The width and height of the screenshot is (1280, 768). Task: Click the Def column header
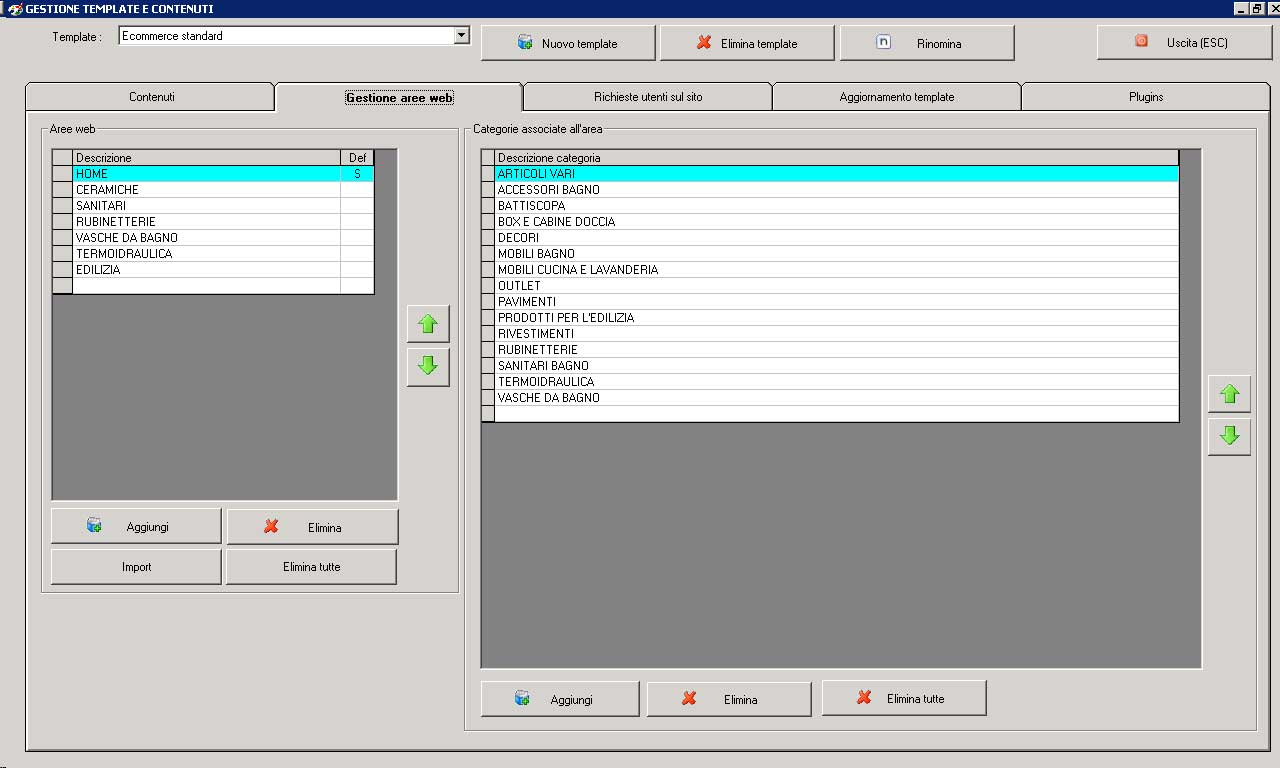[357, 158]
